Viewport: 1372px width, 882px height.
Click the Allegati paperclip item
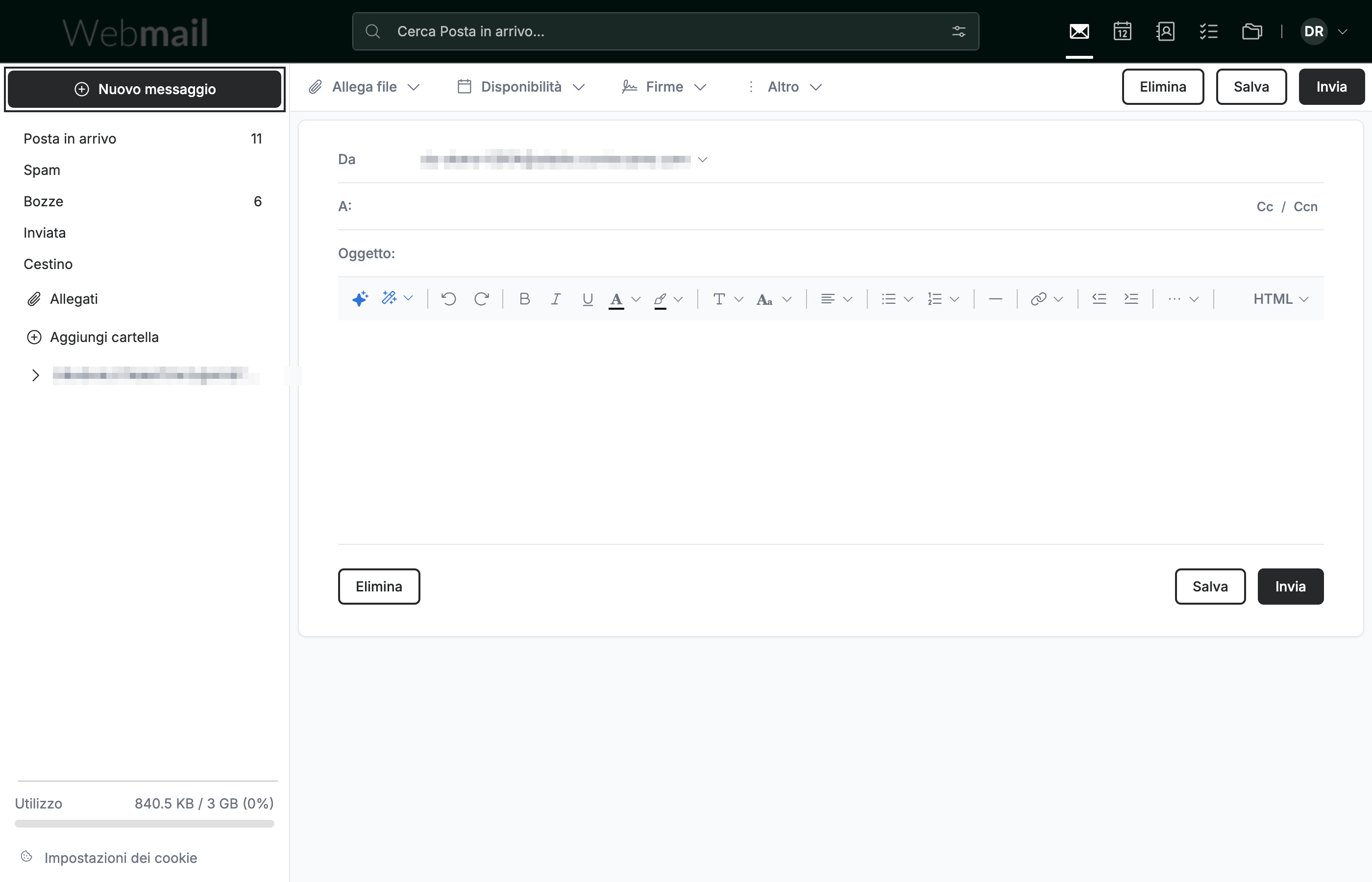click(62, 299)
